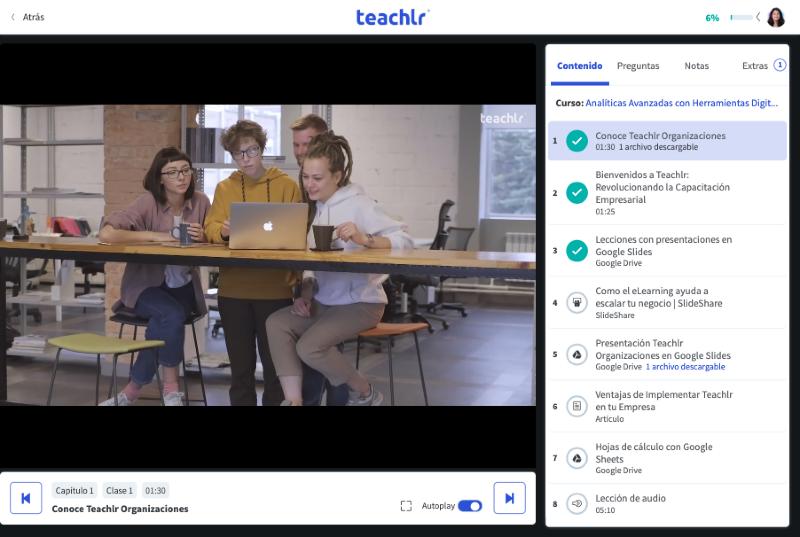
Task: Click Google Drive icon of lesson 5
Action: pyautogui.click(x=577, y=354)
